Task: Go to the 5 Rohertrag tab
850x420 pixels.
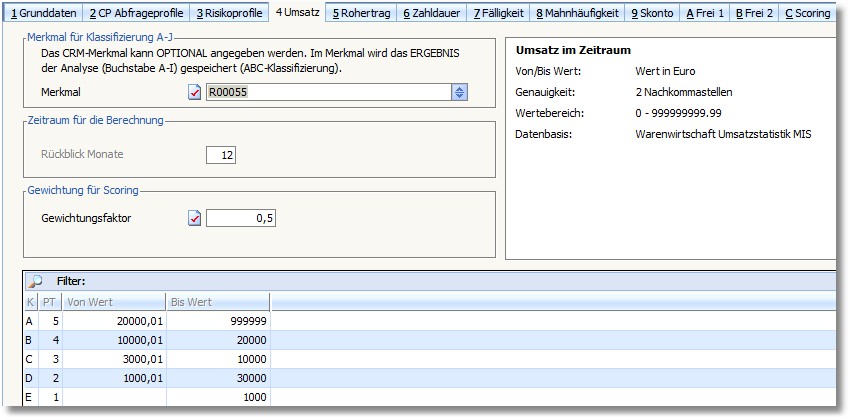Action: [361, 13]
